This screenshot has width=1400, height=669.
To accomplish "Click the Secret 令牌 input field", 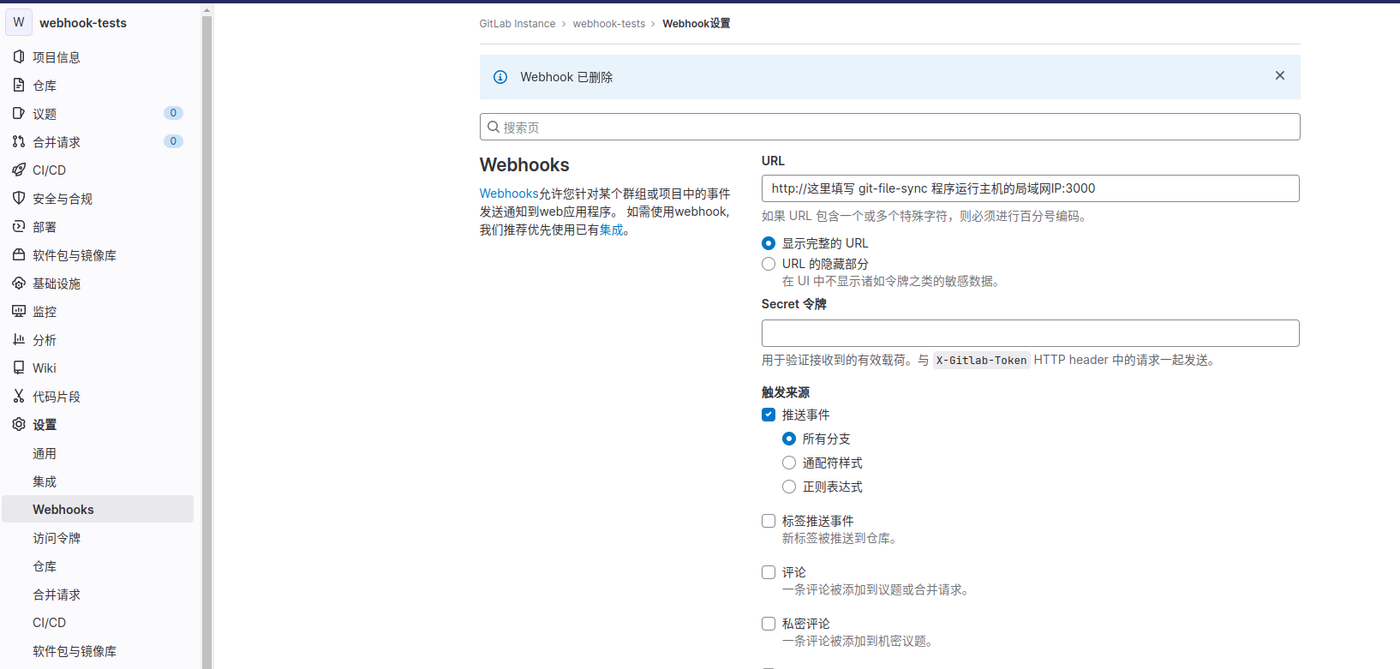I will (1030, 333).
